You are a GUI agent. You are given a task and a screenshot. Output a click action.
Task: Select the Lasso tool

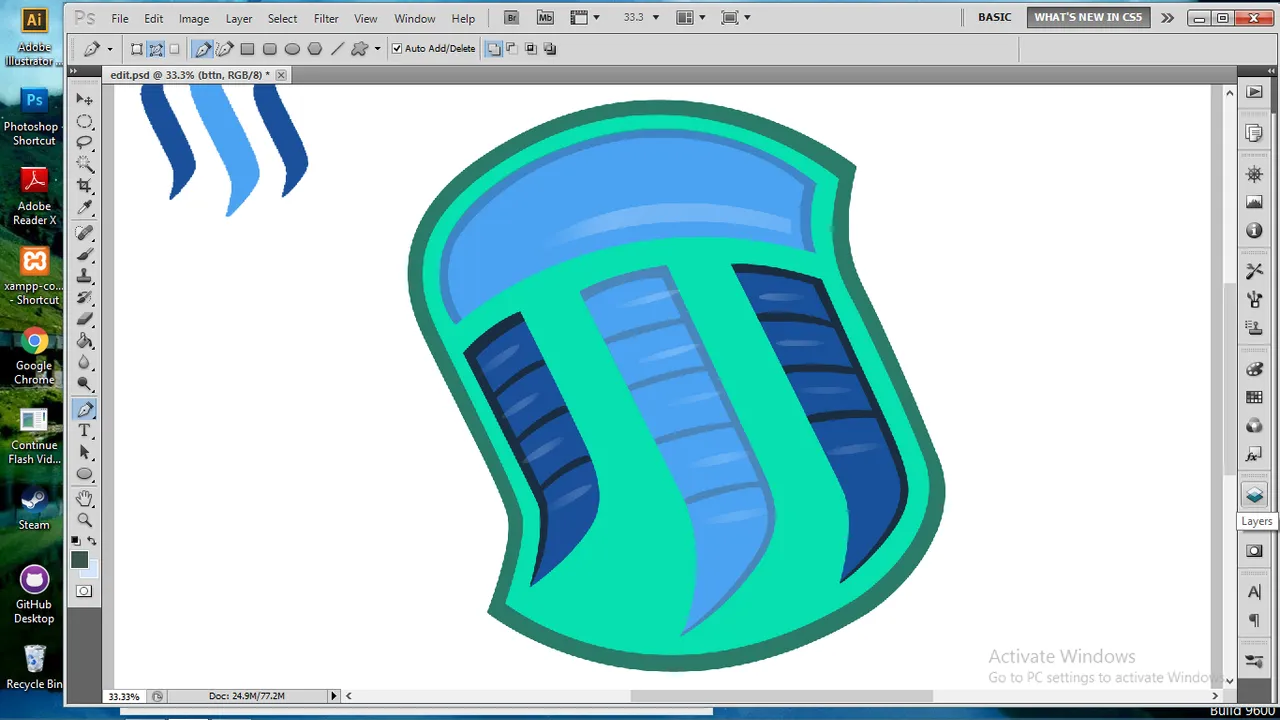point(85,143)
